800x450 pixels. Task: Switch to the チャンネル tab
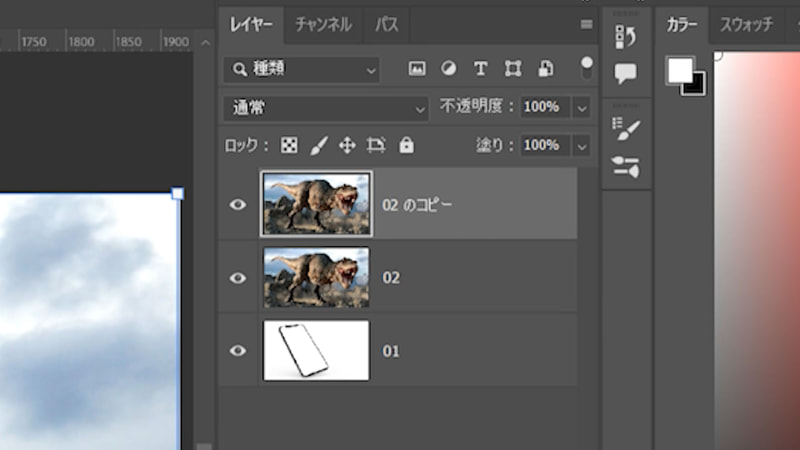pos(323,24)
